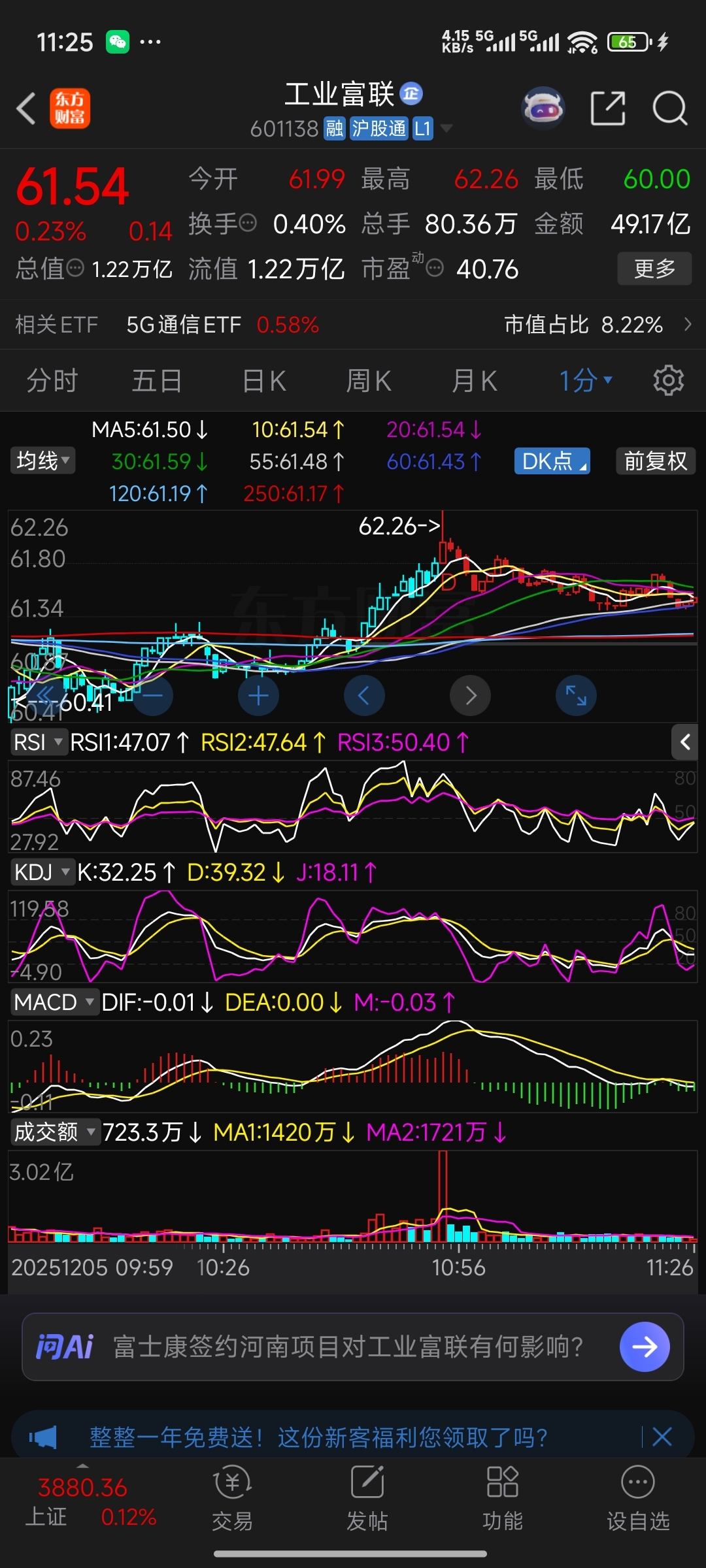The image size is (706, 1568).
Task: Move chart left with left chevron
Action: coord(364,696)
